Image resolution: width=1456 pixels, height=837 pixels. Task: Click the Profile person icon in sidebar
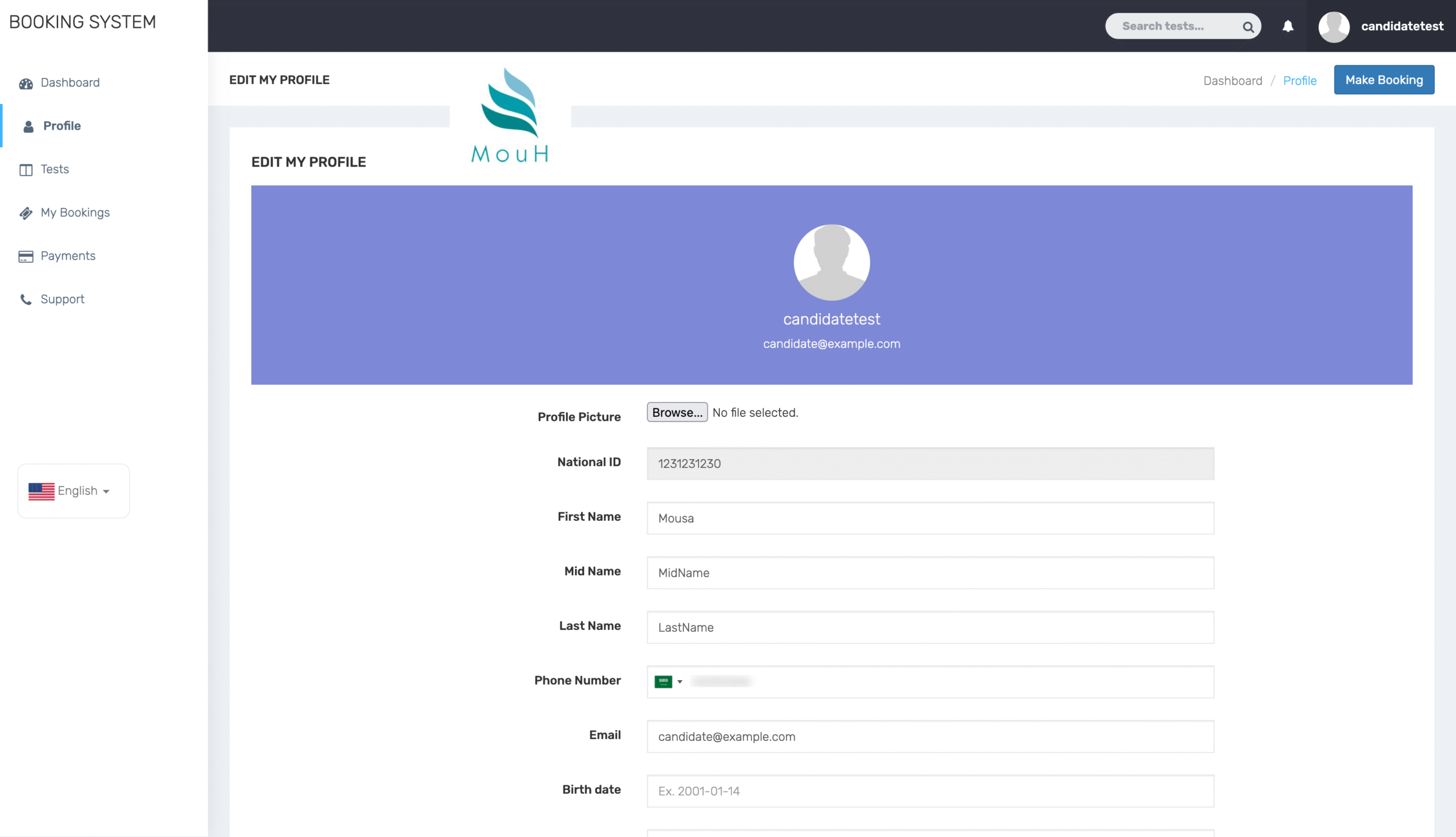click(x=28, y=126)
